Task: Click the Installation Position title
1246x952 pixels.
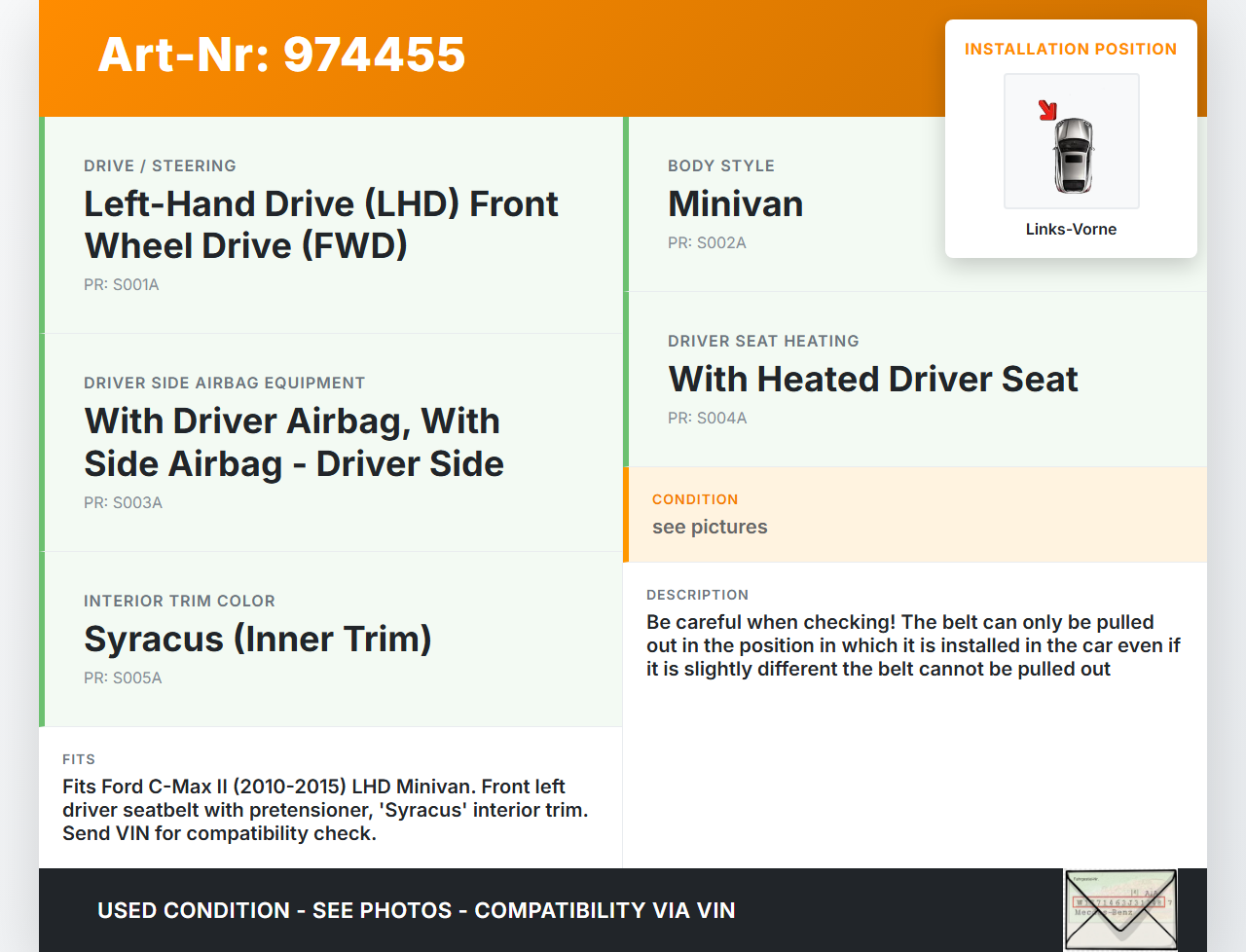Action: [x=1070, y=50]
